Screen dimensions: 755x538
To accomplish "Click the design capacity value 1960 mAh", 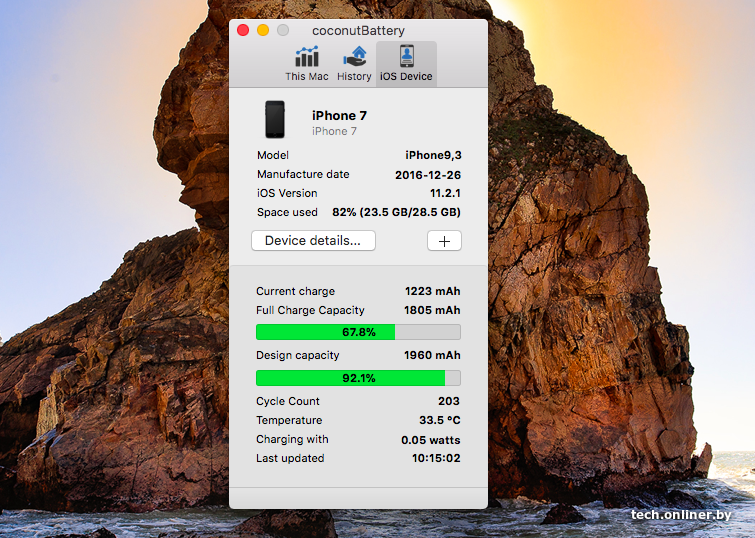I will click(432, 355).
